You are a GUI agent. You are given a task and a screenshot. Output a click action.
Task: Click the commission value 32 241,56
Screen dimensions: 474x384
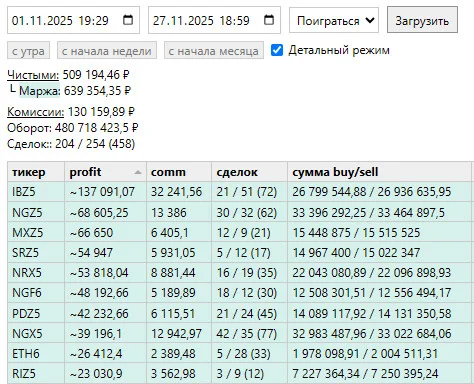click(x=176, y=192)
